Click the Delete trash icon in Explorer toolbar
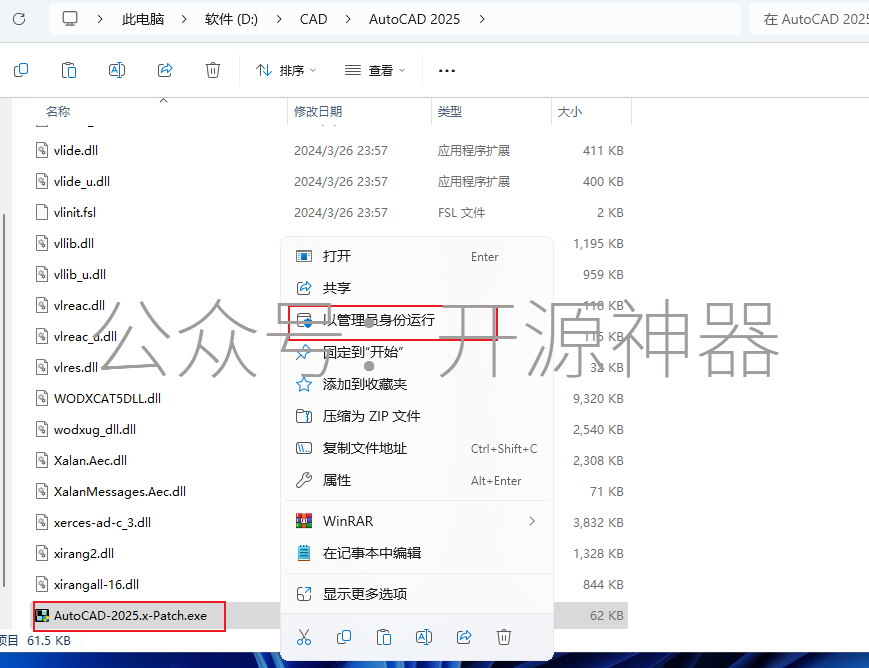Screen dimensions: 869x668 click(213, 70)
